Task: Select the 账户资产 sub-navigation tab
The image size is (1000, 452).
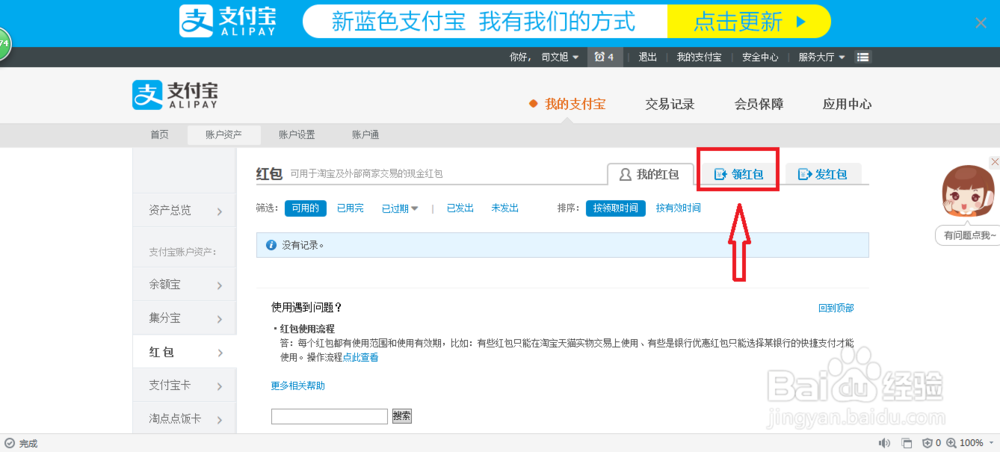Action: pyautogui.click(x=224, y=135)
